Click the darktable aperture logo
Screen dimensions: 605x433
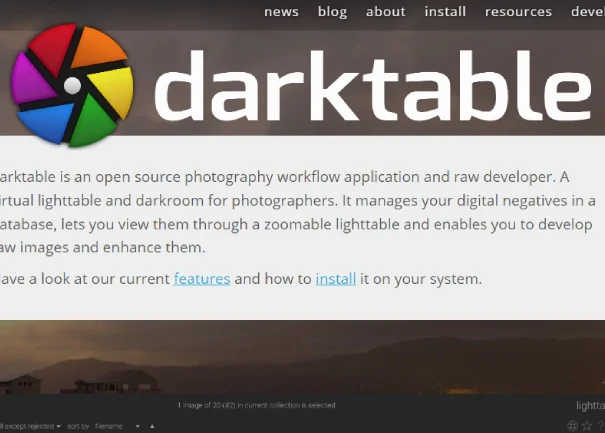[72, 85]
